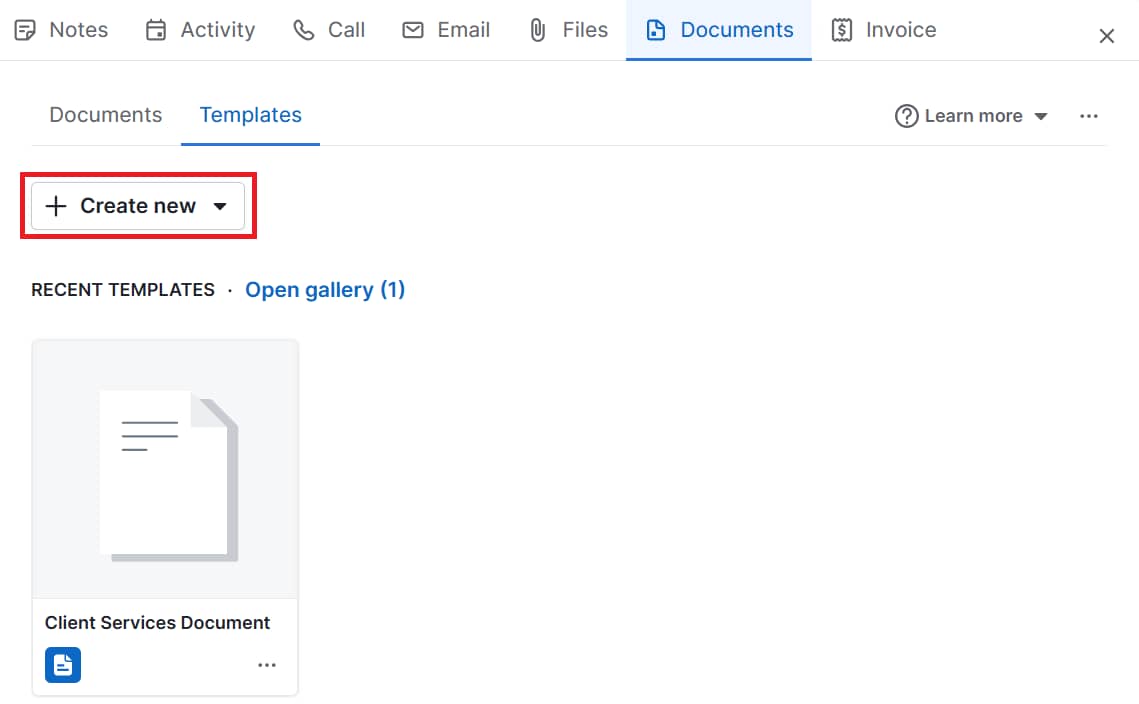Click the Google Docs icon on the template card
This screenshot has width=1139, height=704.
click(x=62, y=664)
